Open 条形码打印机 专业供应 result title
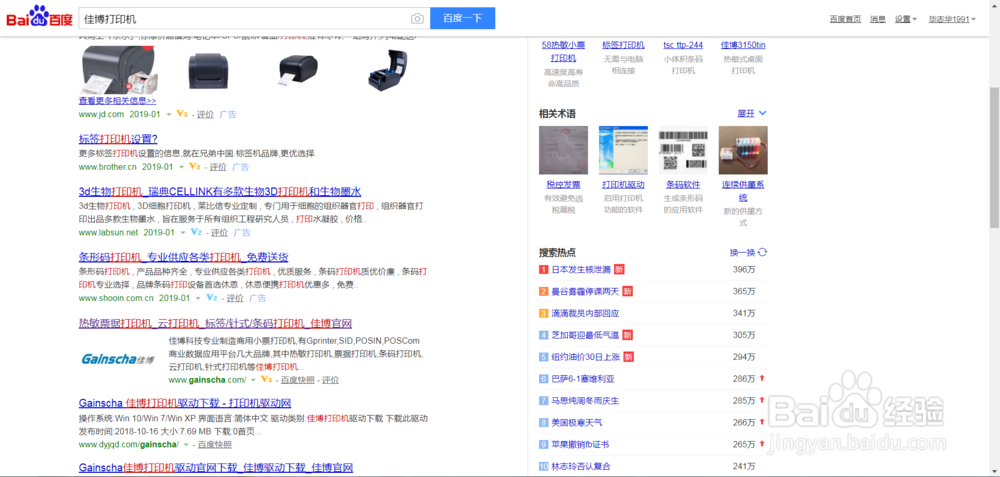 (184, 258)
